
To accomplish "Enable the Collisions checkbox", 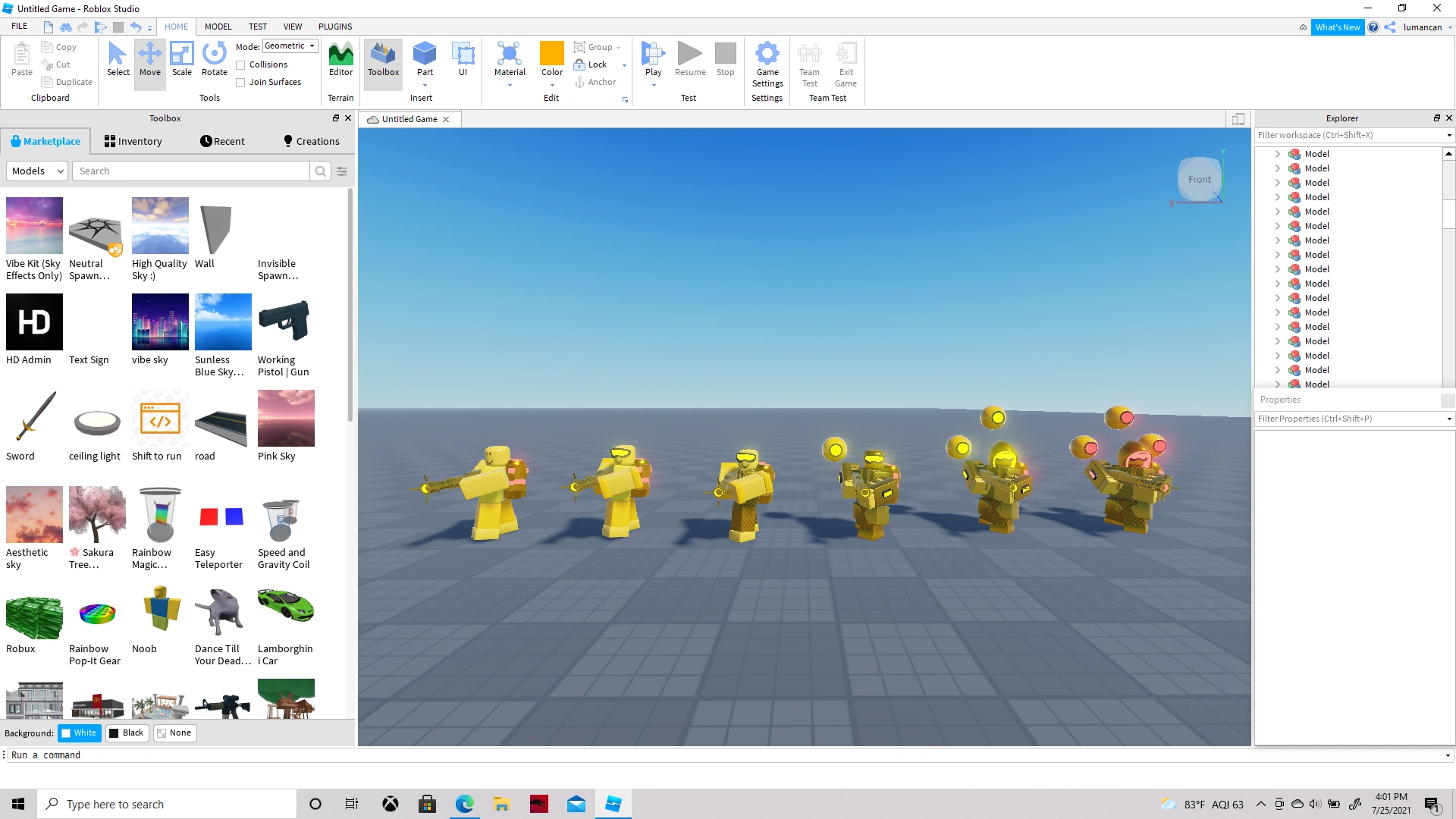I will click(x=240, y=64).
